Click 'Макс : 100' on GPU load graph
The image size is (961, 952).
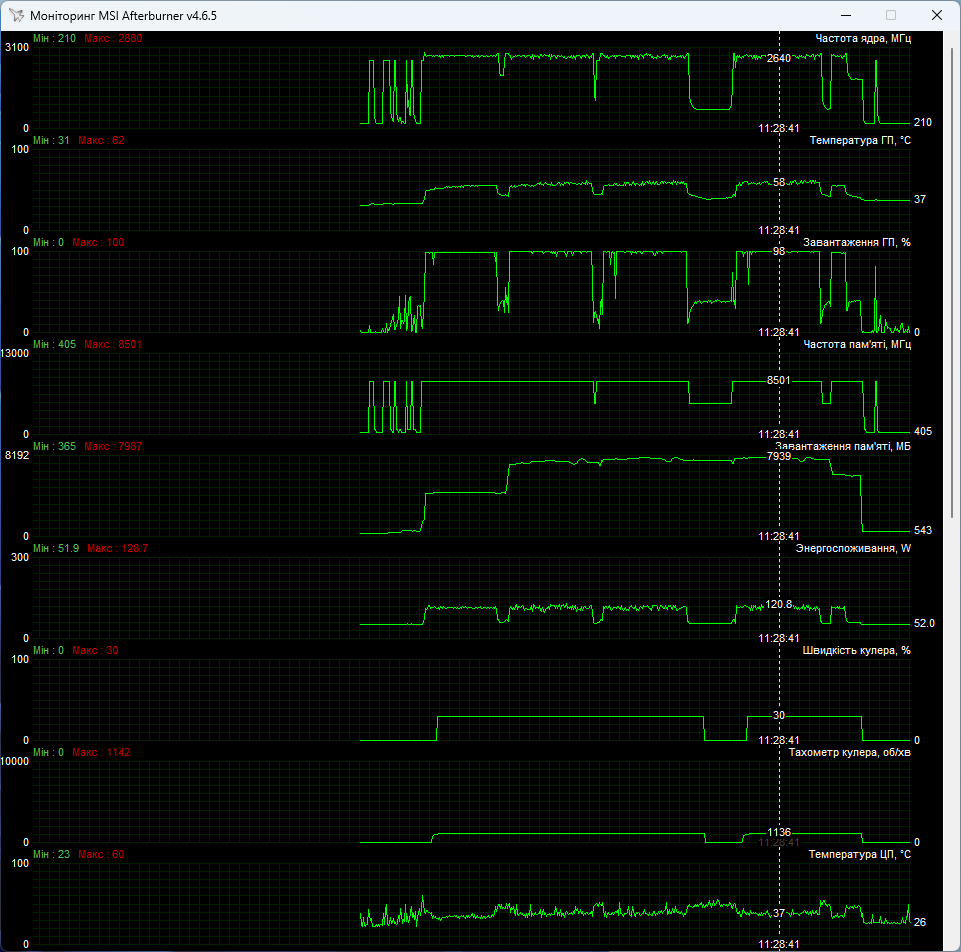pos(98,243)
